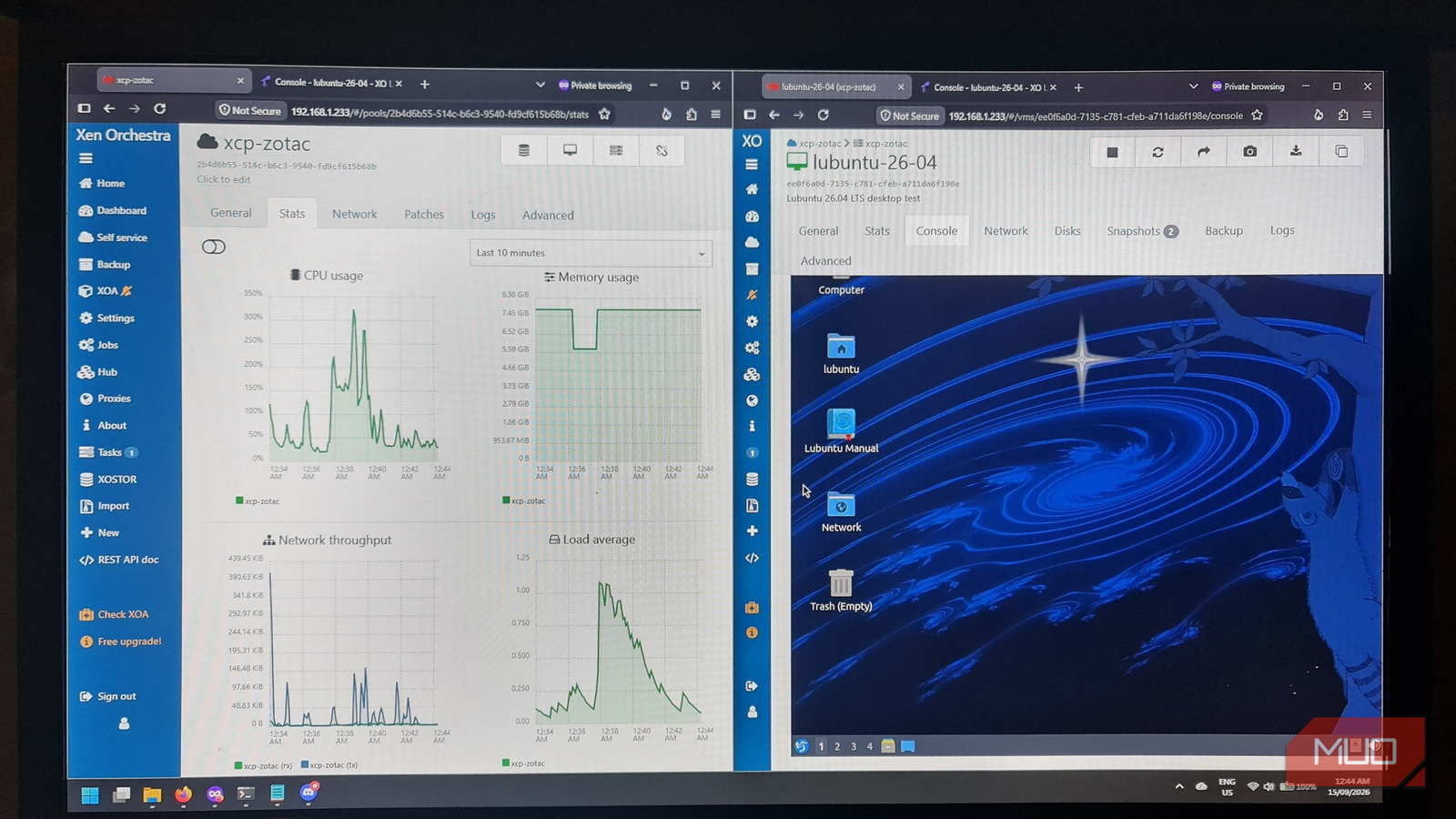
Task: Click the left window's address bar URL
Action: click(440, 114)
